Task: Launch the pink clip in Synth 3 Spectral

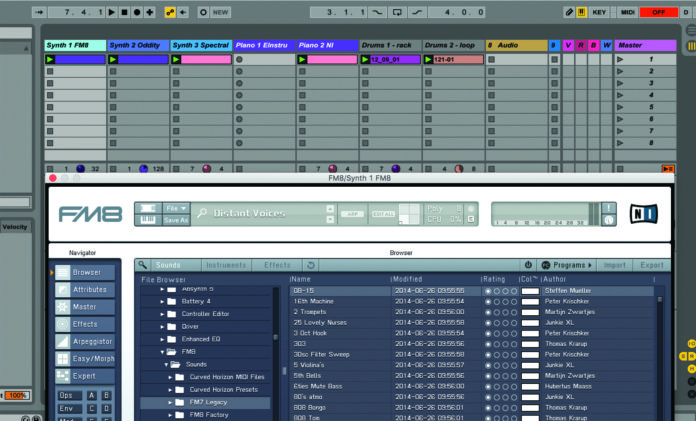Action: (176, 60)
